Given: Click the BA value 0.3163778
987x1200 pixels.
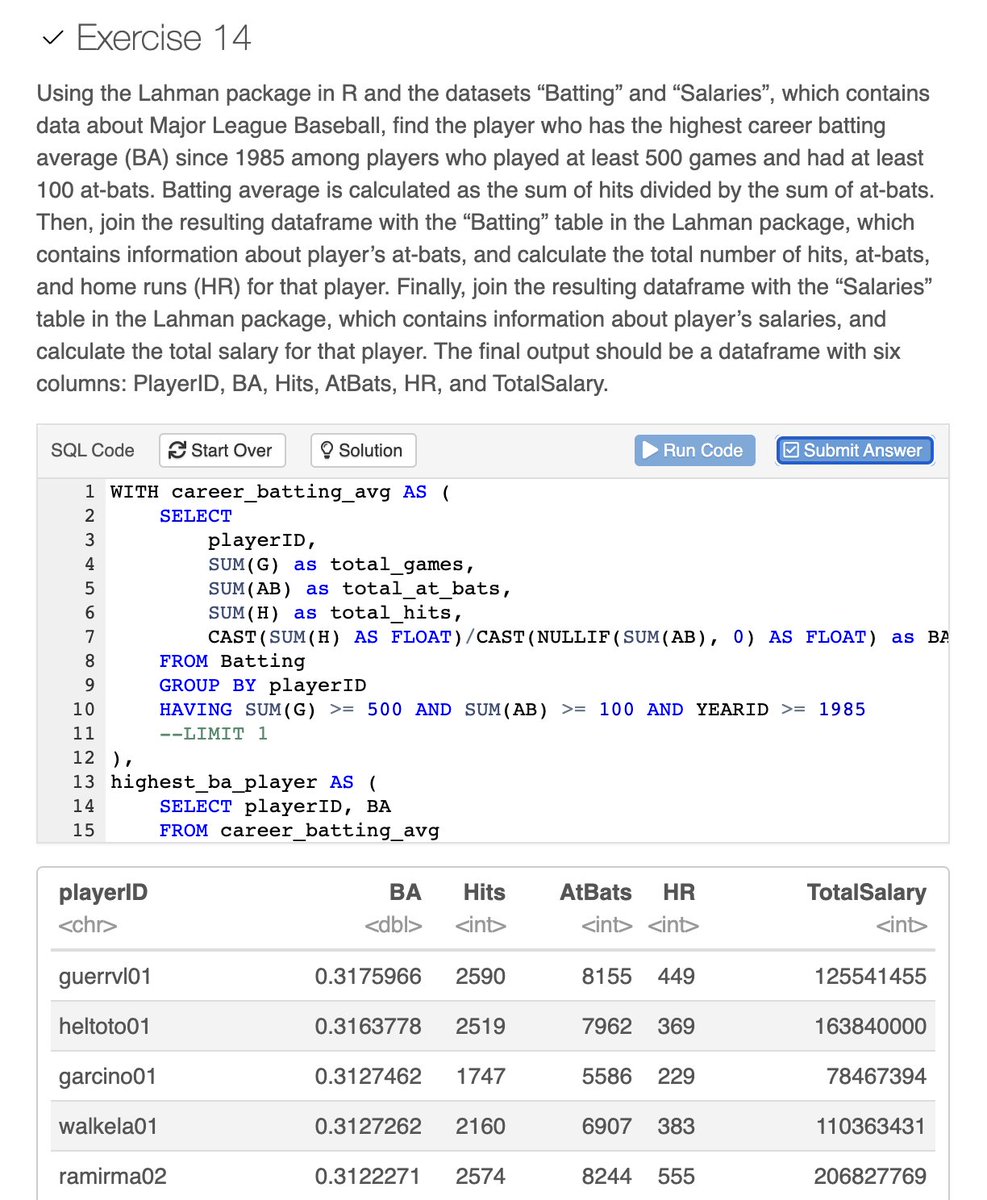Looking at the screenshot, I should pos(368,1026).
